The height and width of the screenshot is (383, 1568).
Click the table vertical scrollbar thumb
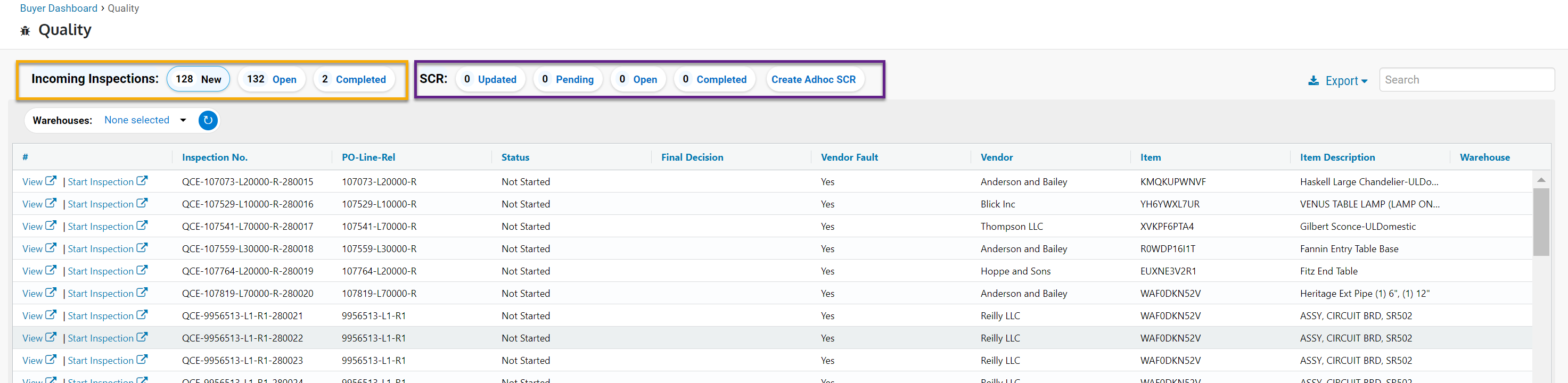1541,222
